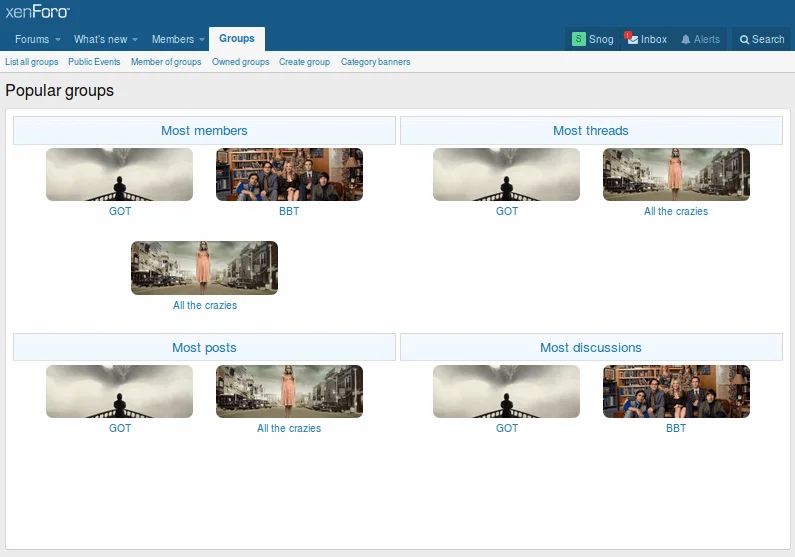Expand the What's new dropdown arrow

click(135, 40)
